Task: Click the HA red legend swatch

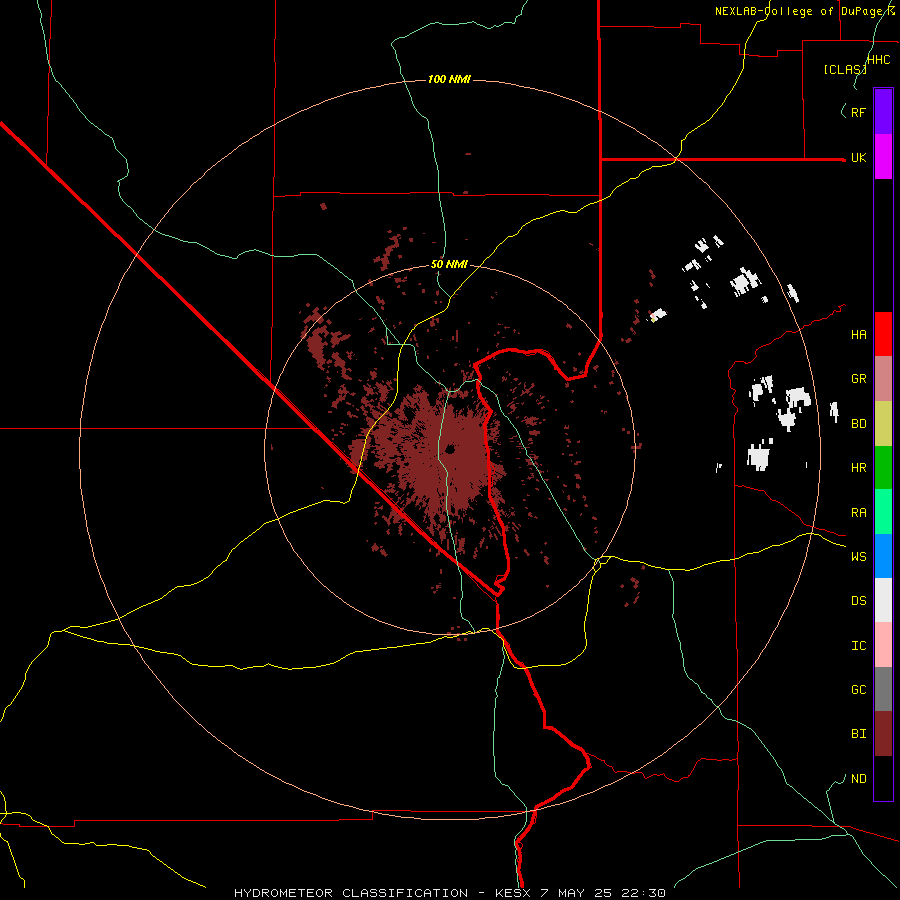Action: (x=883, y=333)
